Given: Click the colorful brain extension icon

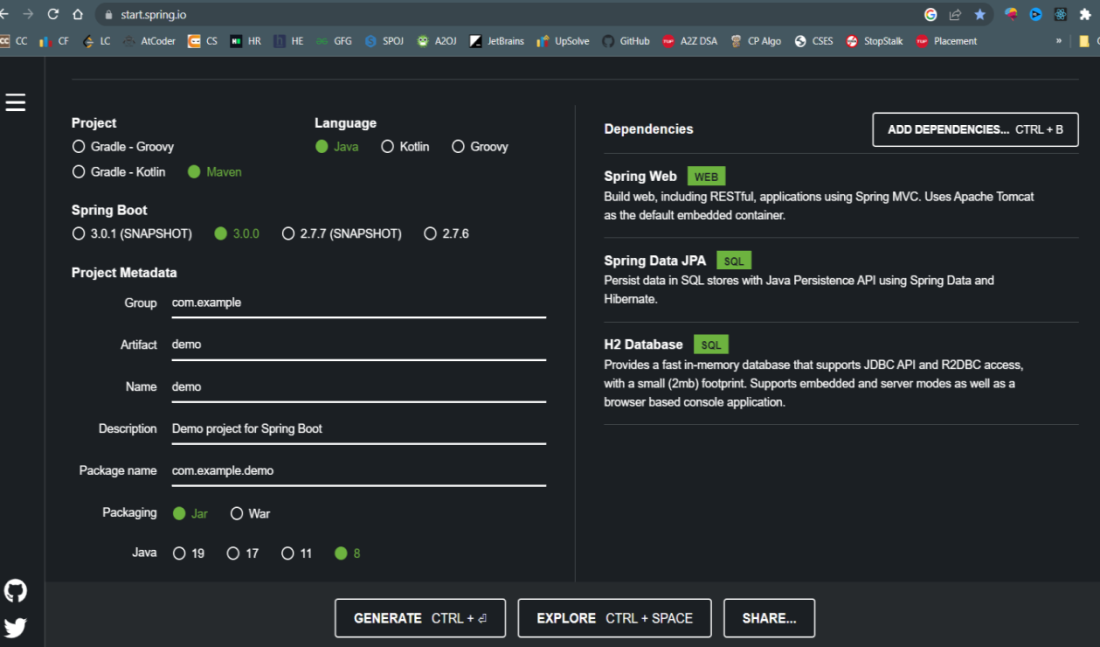Looking at the screenshot, I should [x=1011, y=15].
